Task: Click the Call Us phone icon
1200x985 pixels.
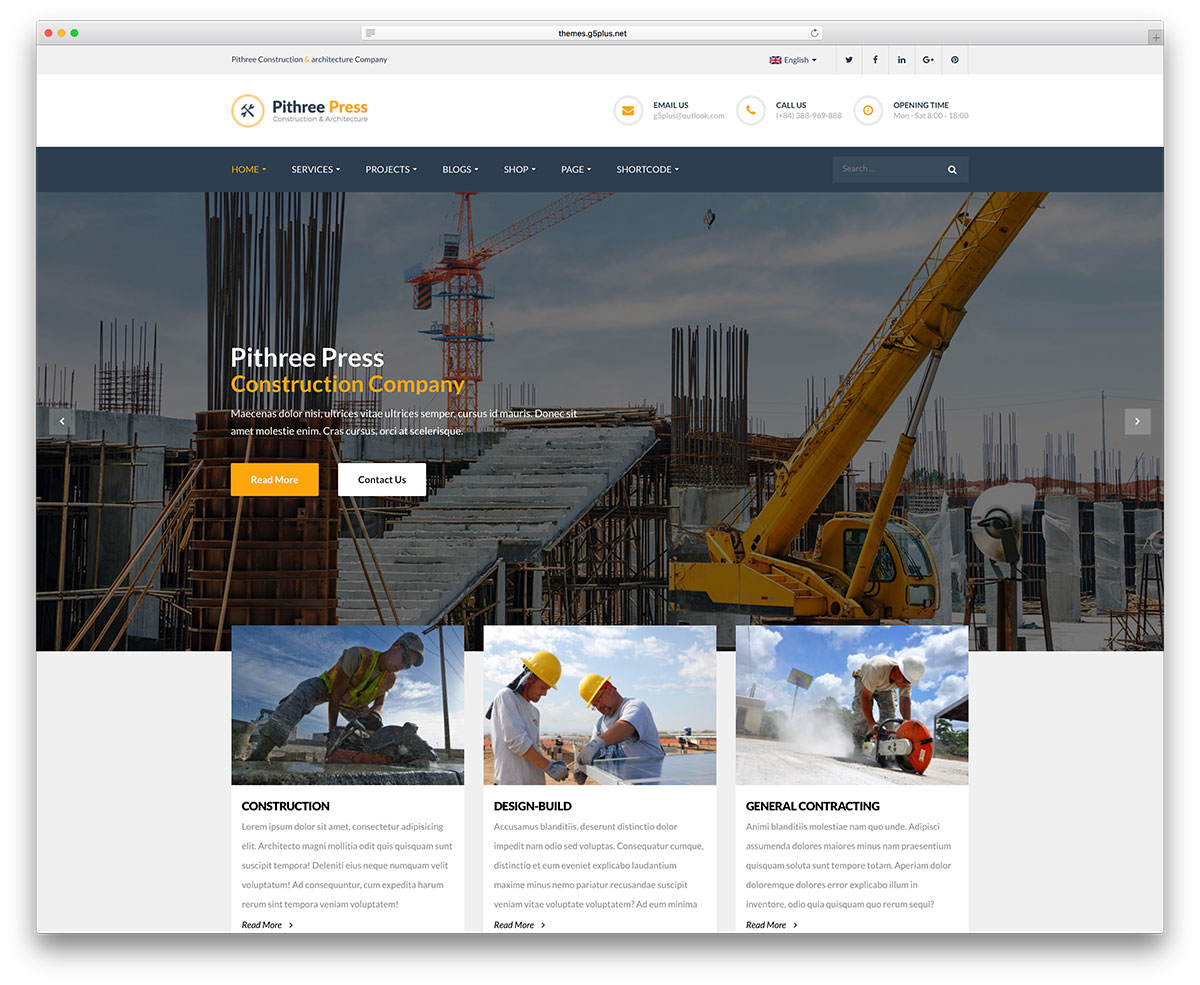Action: [x=750, y=110]
